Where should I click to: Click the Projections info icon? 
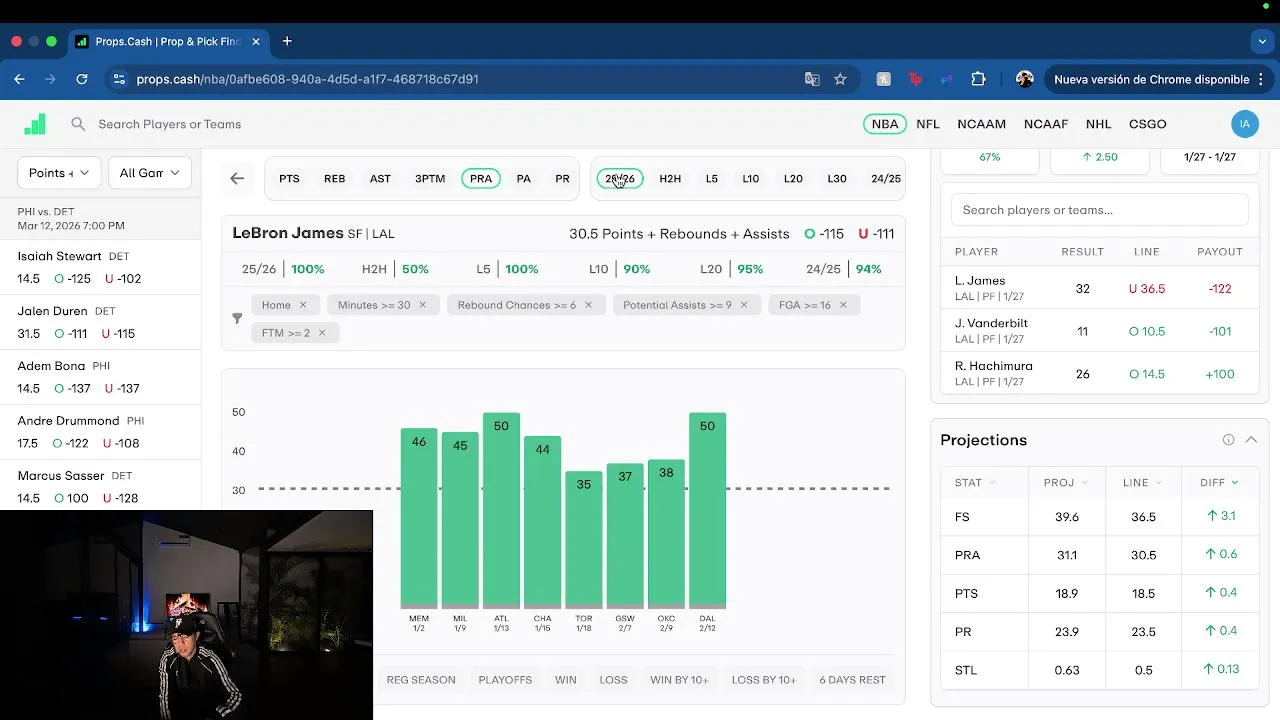(x=1228, y=440)
